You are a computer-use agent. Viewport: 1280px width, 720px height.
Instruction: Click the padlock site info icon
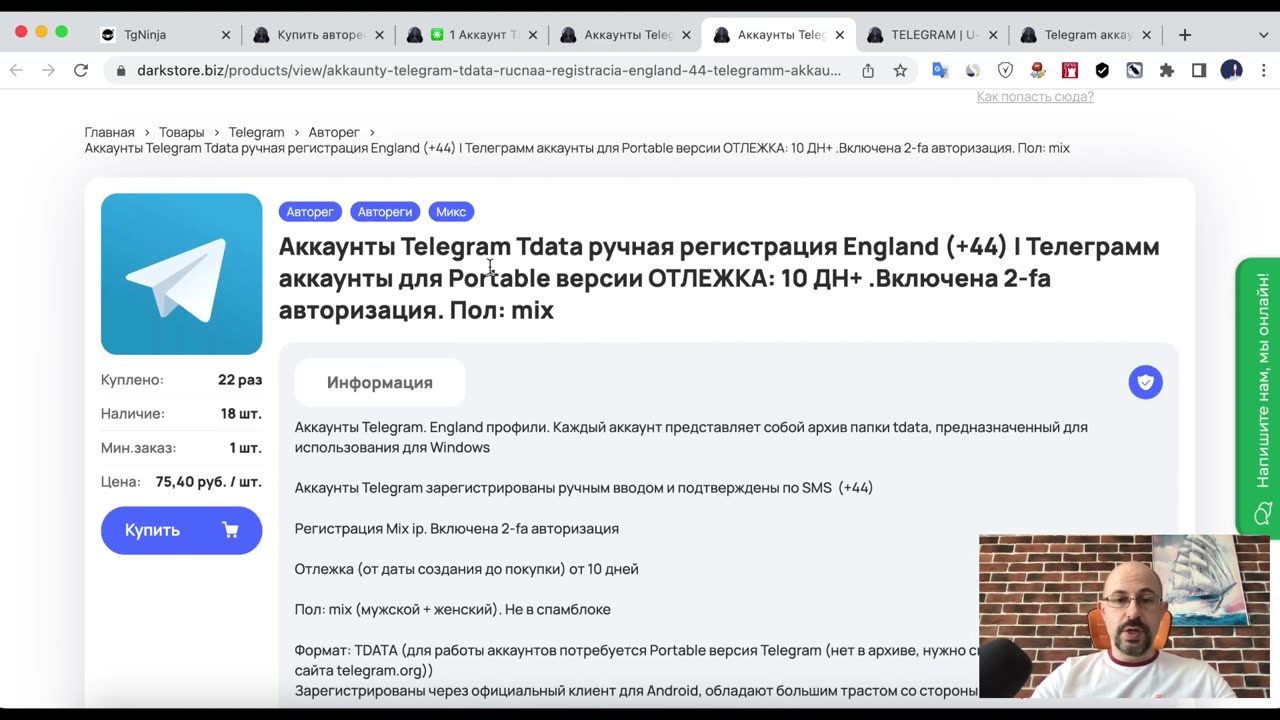pos(121,71)
